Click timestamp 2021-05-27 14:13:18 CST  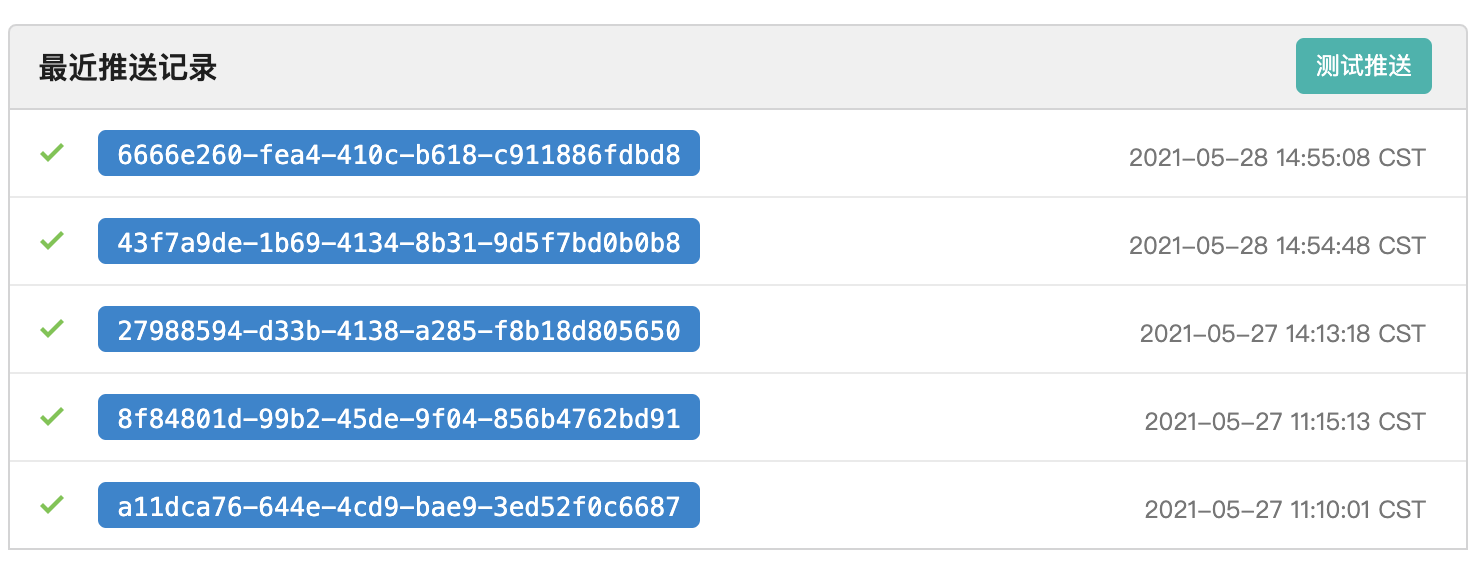(1283, 333)
